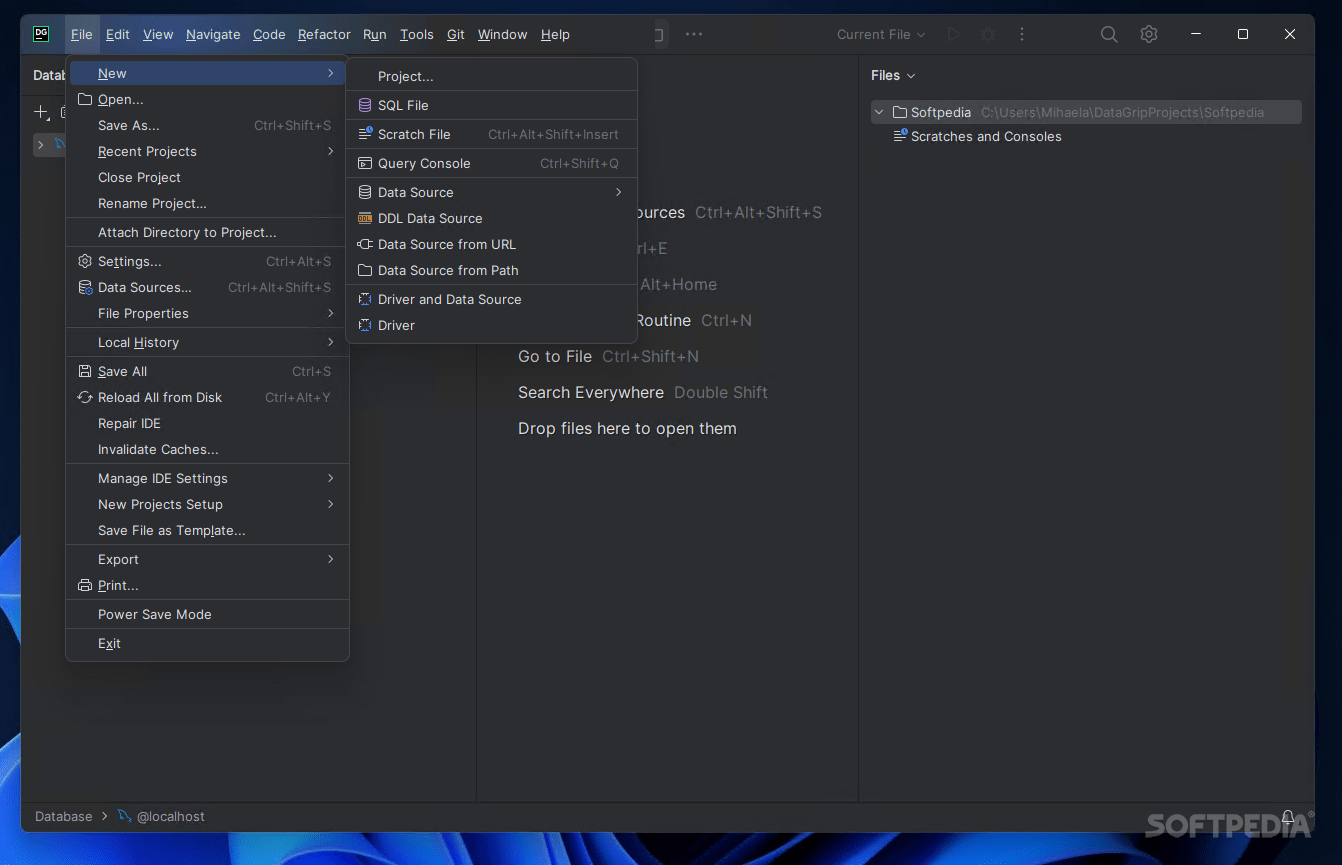Click @localhost breadcrumb in the status bar
The image size is (1342, 865).
click(x=162, y=816)
